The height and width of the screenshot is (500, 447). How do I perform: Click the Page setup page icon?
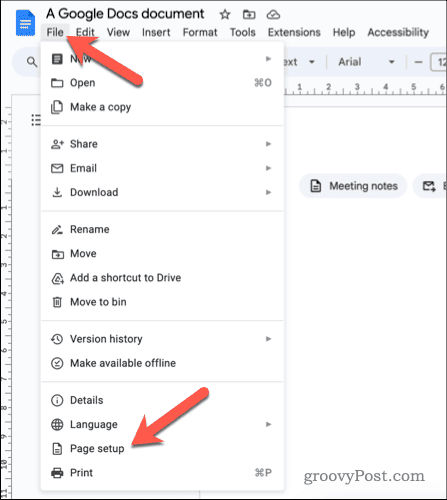[57, 449]
